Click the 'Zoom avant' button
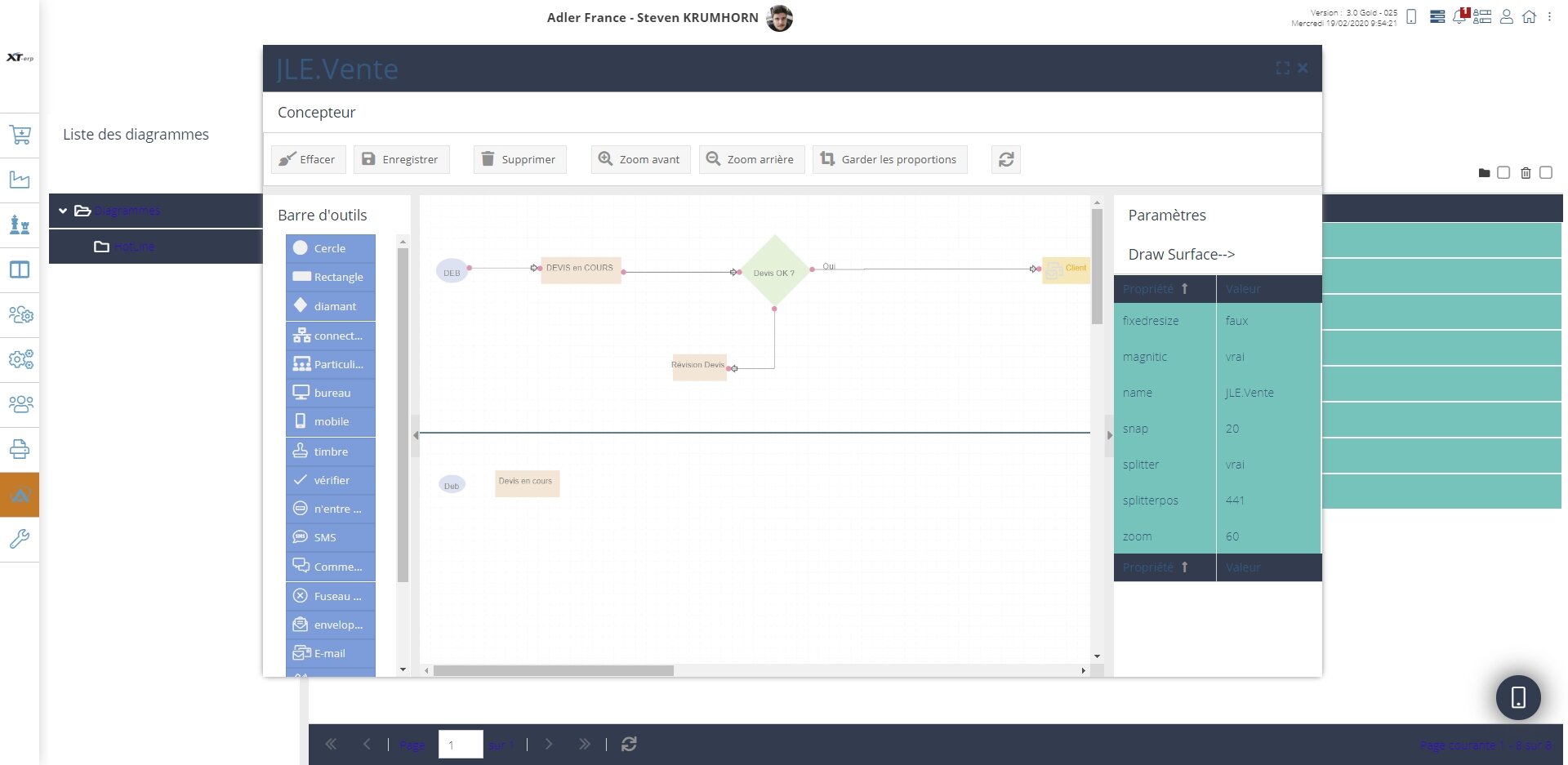Viewport: 1568px width, 765px height. [639, 159]
